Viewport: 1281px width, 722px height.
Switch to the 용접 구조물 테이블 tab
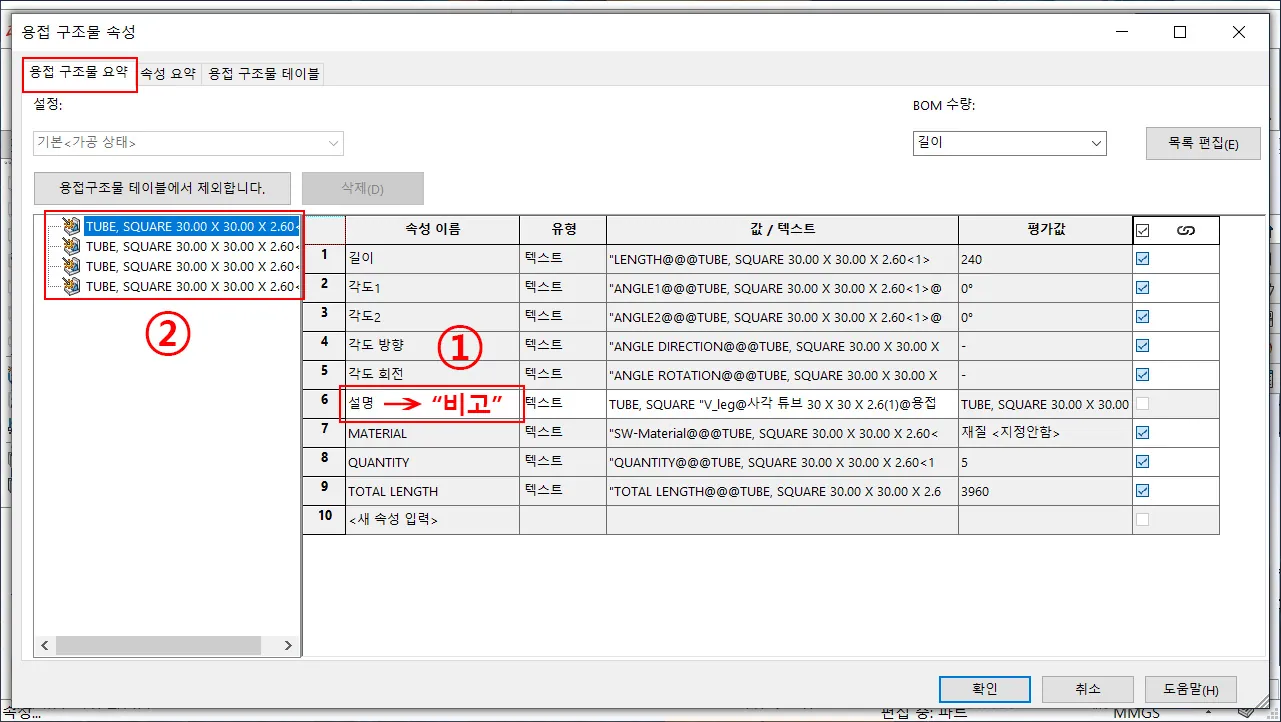pos(262,73)
